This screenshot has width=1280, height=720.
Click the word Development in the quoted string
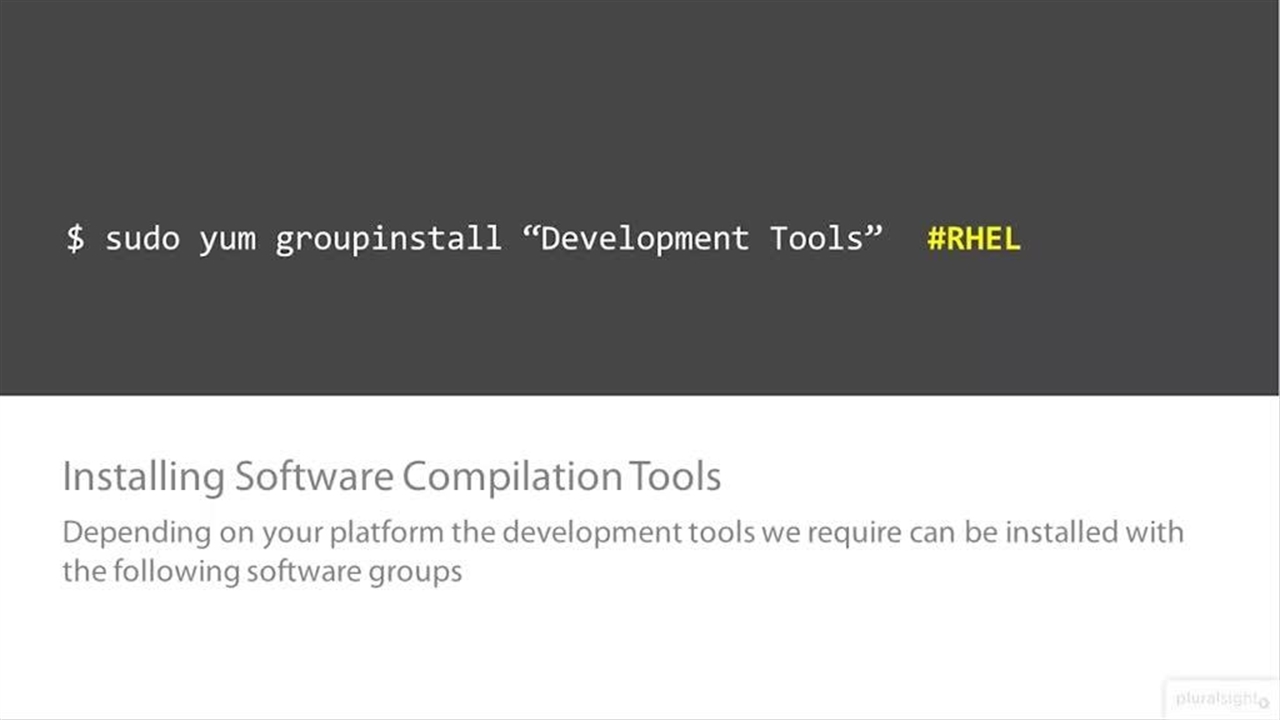pos(644,239)
